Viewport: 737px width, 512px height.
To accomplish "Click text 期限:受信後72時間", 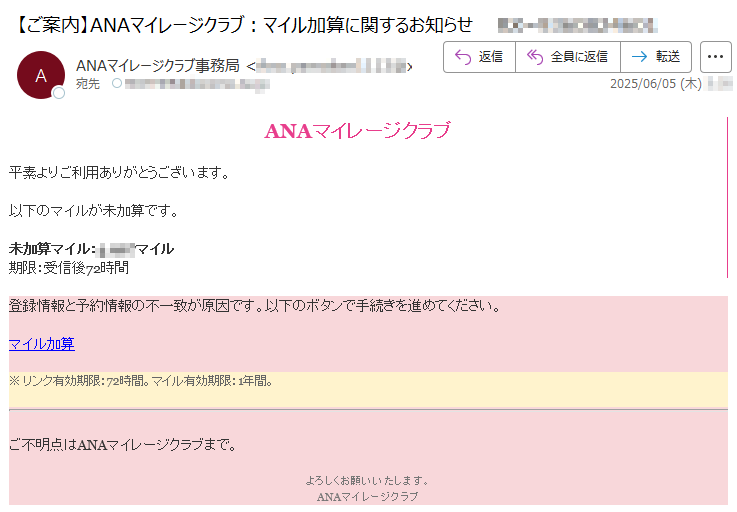I will (69, 268).
